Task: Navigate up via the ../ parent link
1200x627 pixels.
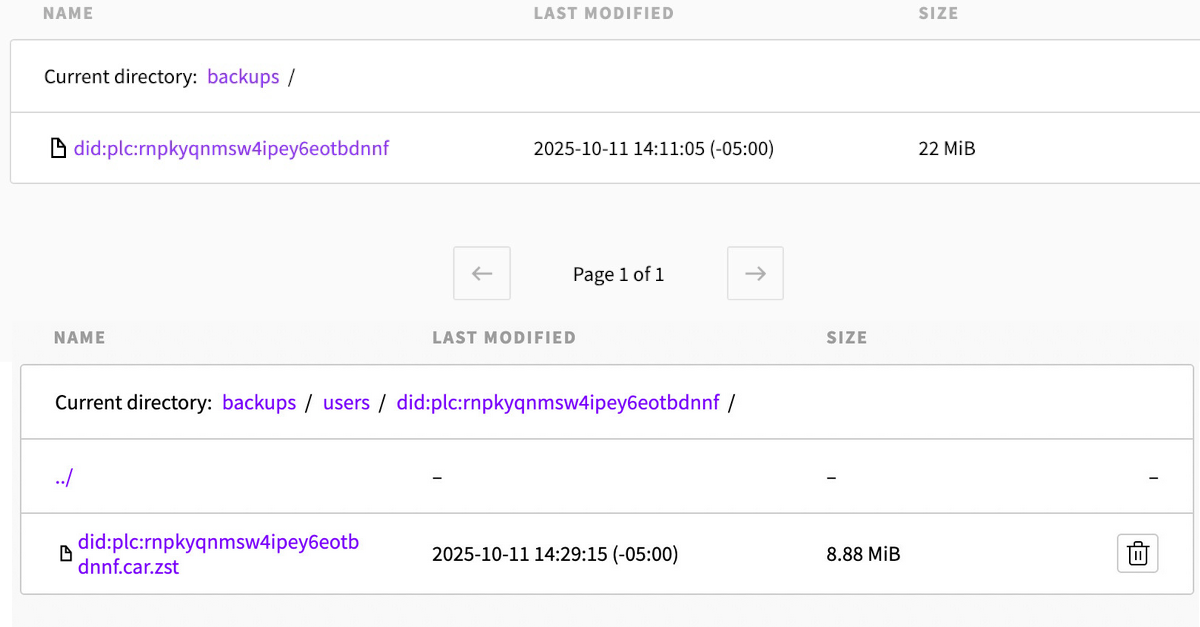Action: pos(64,477)
